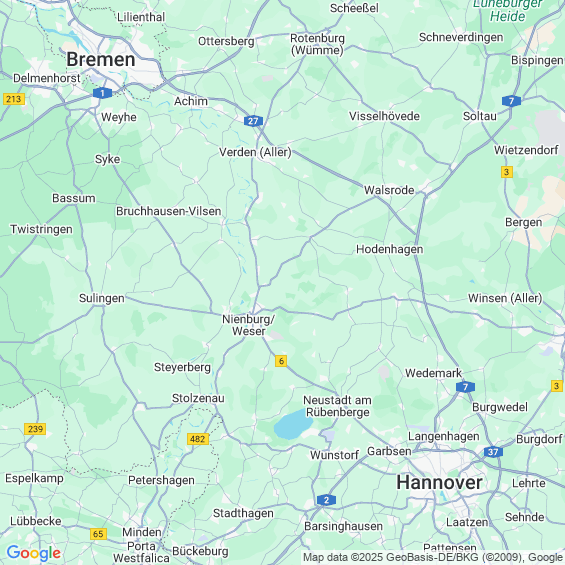The image size is (565, 565).
Task: Click the yellow 6 road shield near Nienburg
Action: click(x=281, y=361)
